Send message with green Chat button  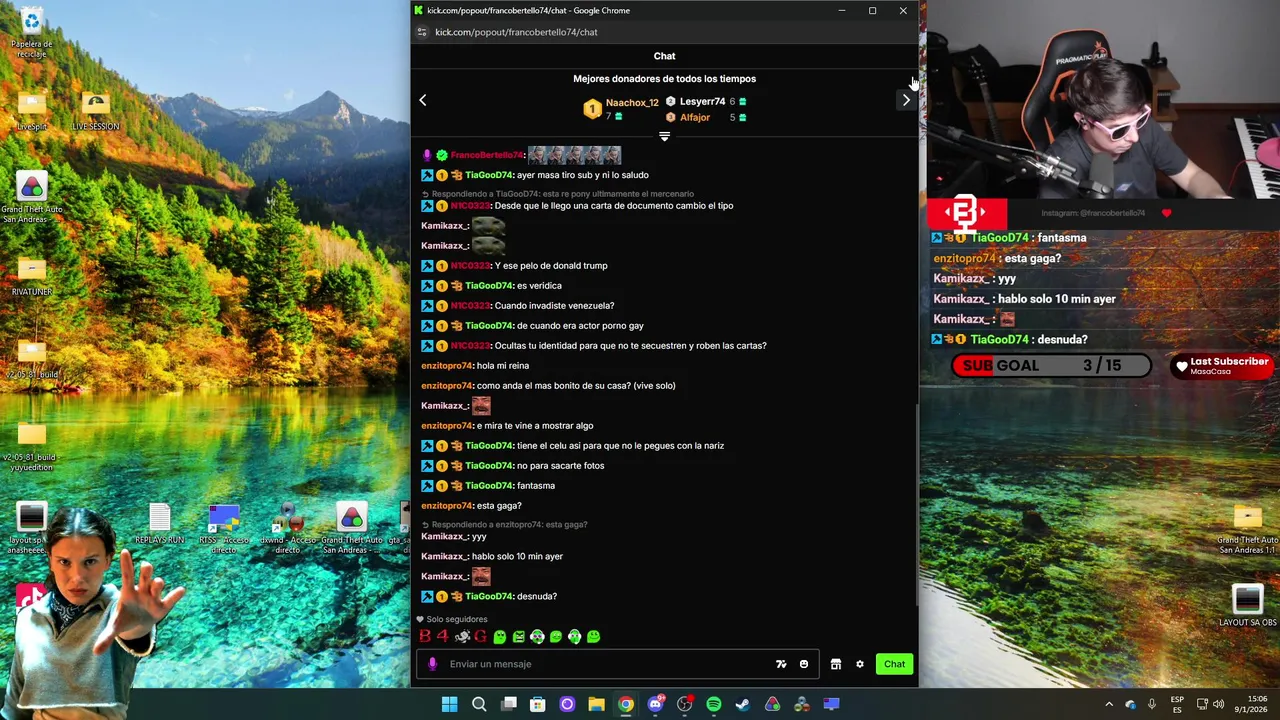tap(894, 664)
